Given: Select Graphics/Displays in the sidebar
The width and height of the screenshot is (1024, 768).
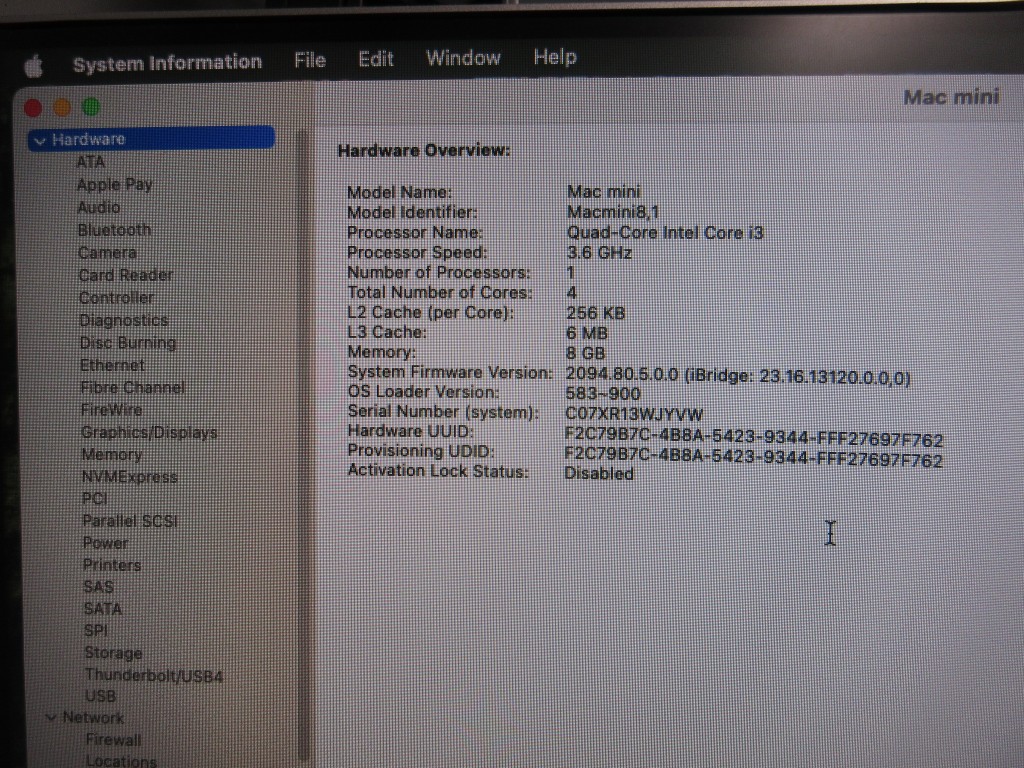Looking at the screenshot, I should pyautogui.click(x=148, y=432).
